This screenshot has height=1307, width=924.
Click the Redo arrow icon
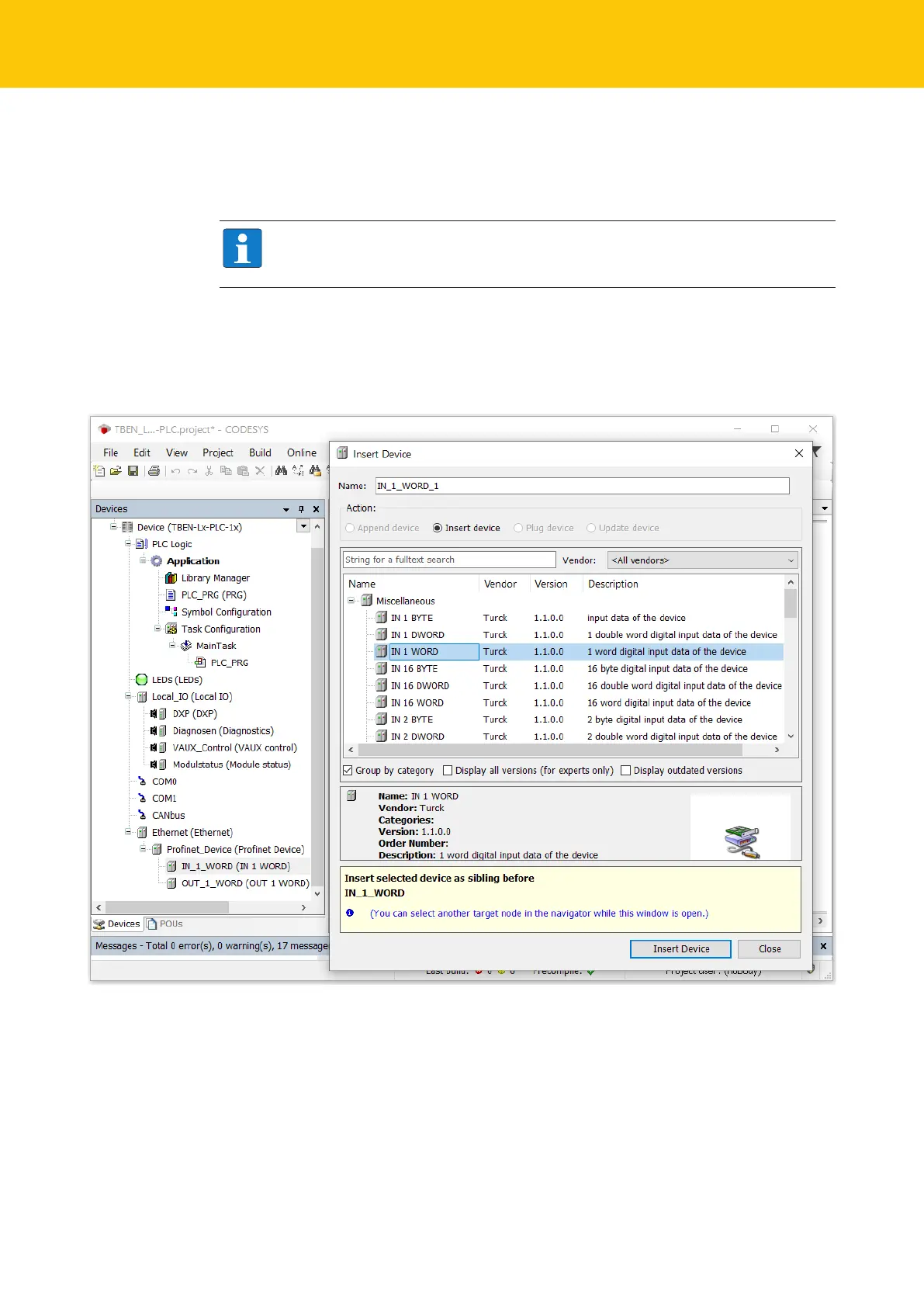click(192, 470)
